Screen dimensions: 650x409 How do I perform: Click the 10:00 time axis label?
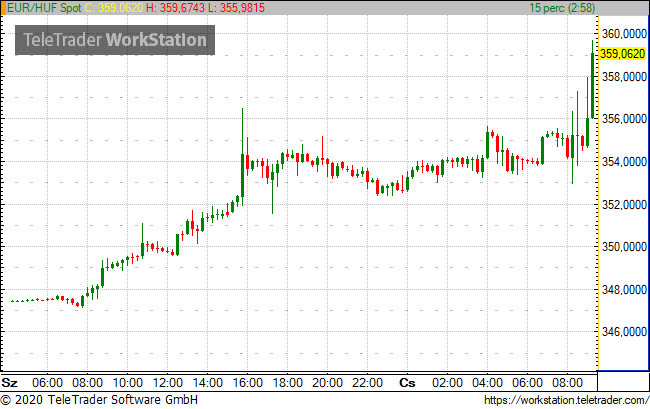pyautogui.click(x=127, y=382)
